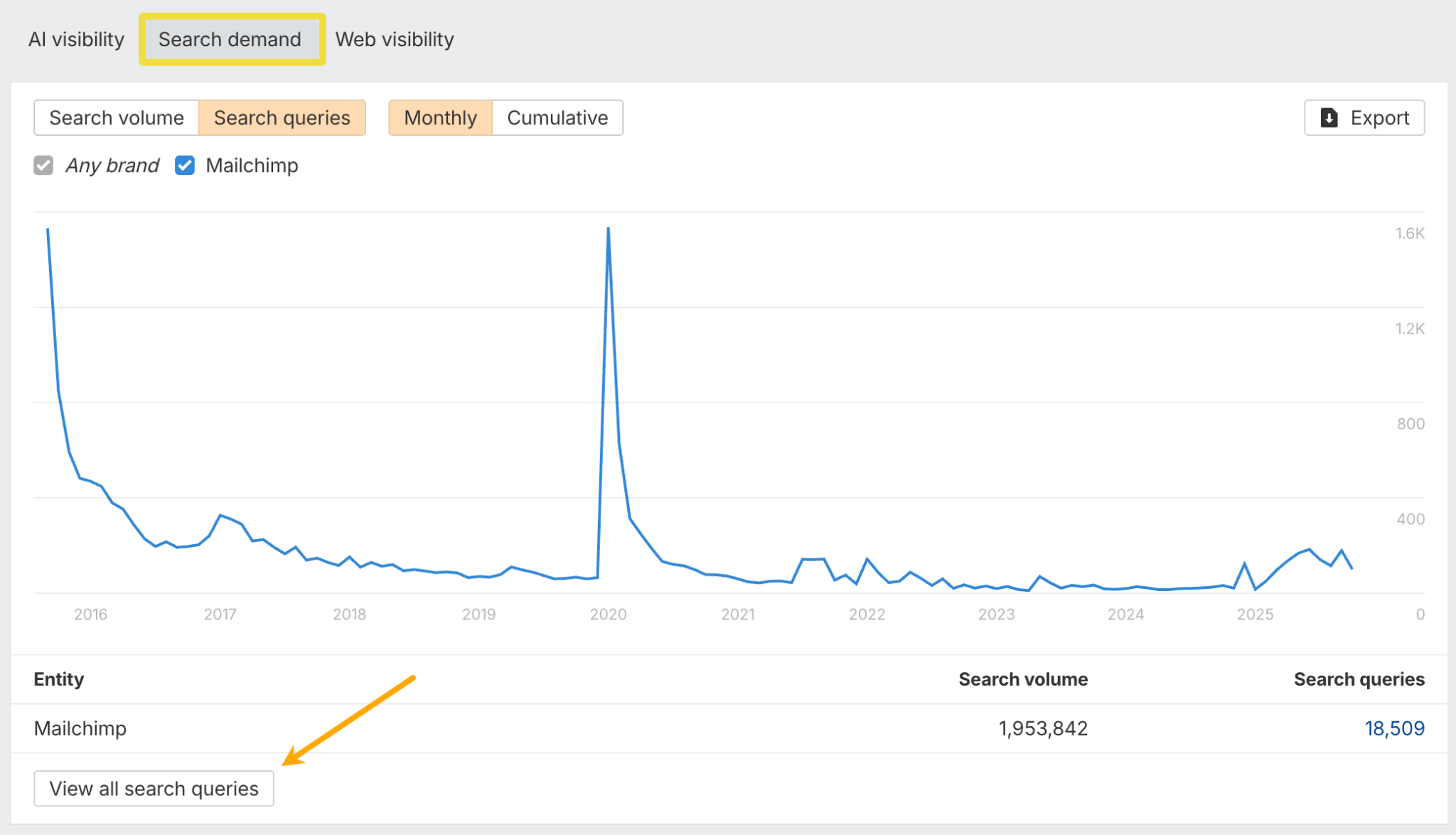
Task: Click the Search volume column header
Action: pos(1022,679)
